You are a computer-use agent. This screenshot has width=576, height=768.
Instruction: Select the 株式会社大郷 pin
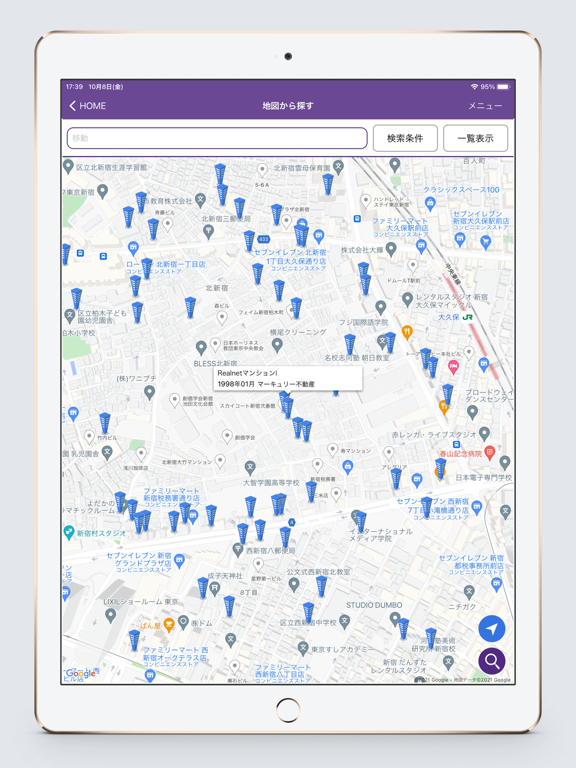(391, 249)
